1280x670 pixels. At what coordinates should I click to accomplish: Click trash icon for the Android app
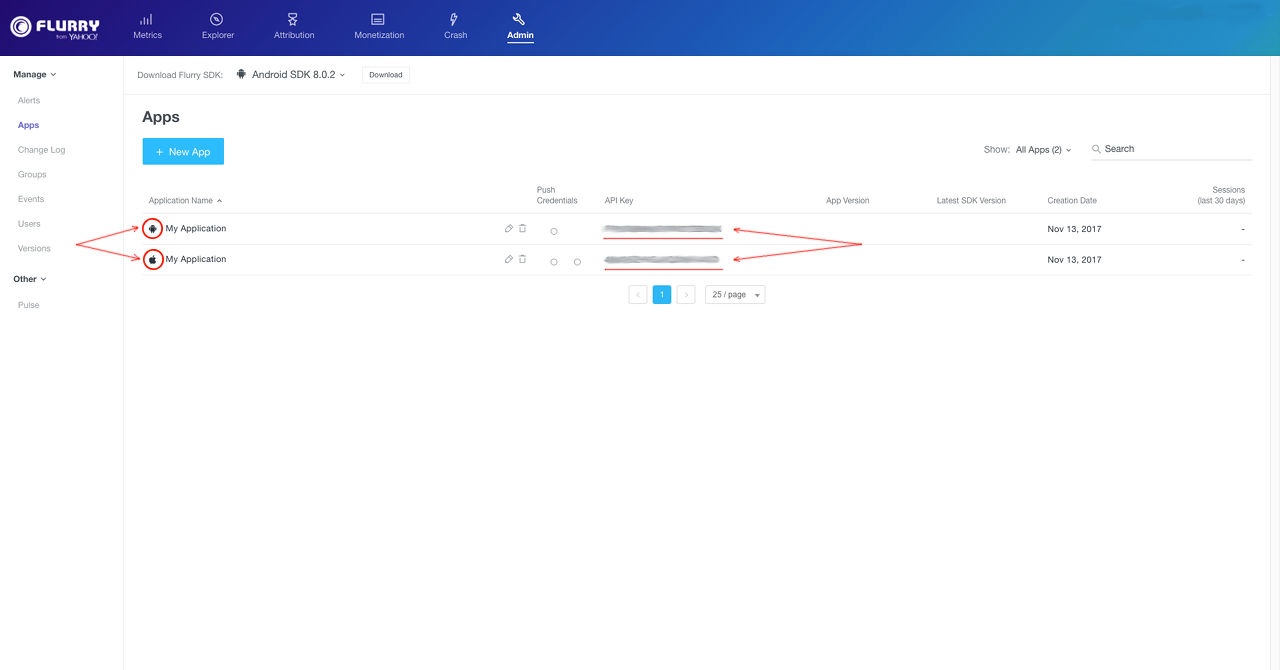click(x=523, y=229)
